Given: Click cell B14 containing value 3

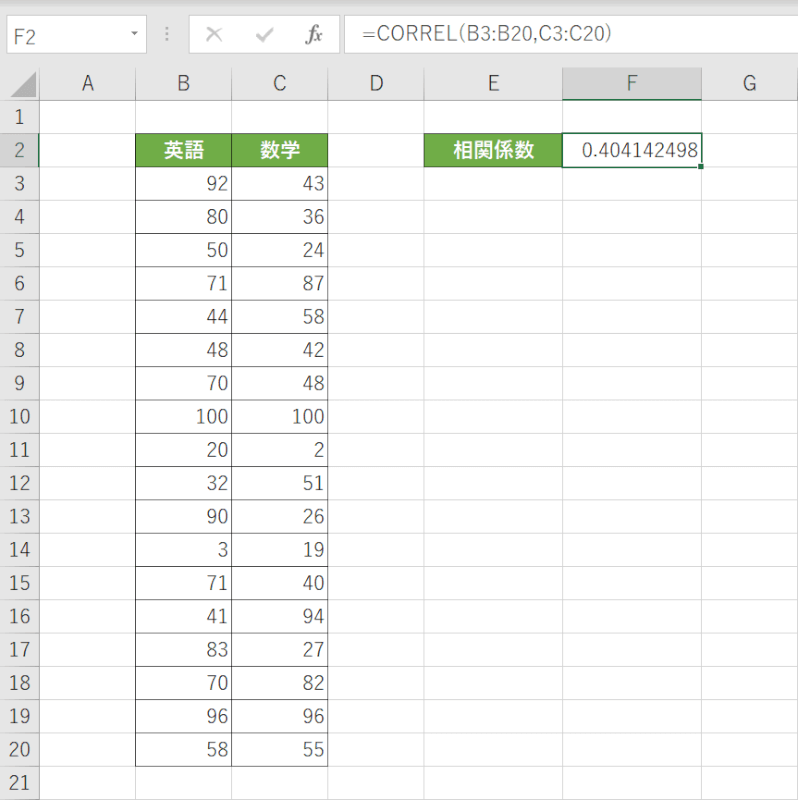Looking at the screenshot, I should pyautogui.click(x=183, y=550).
